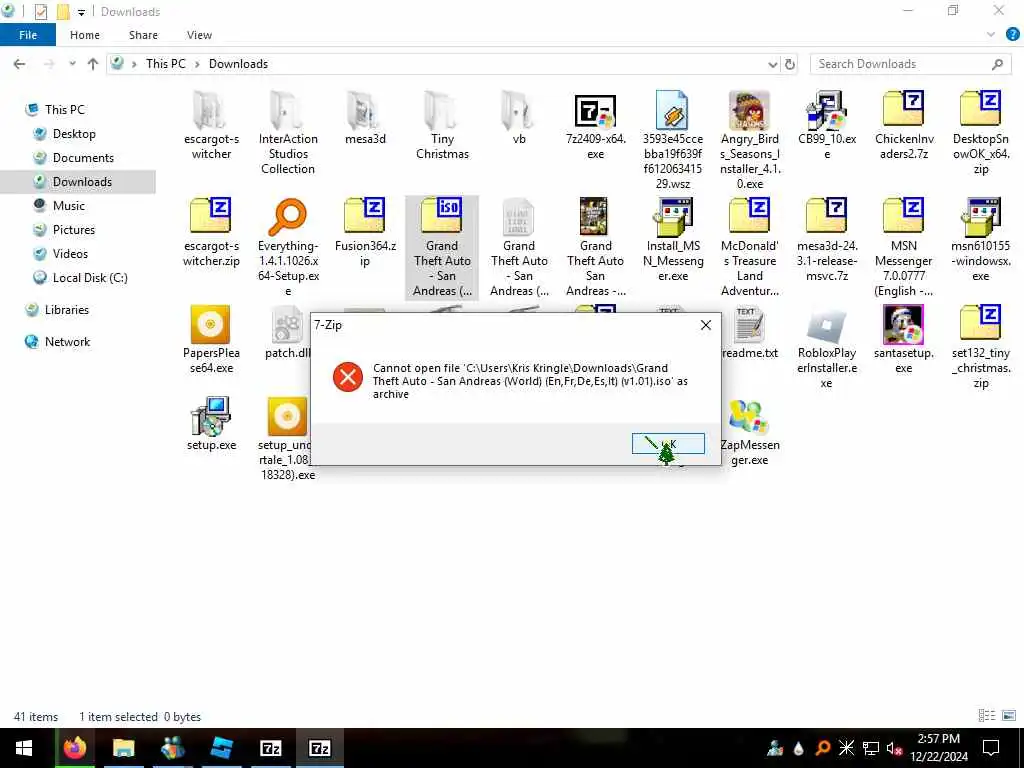Viewport: 1024px width, 768px height.
Task: Select the CB99_10.exe file
Action: click(x=827, y=125)
